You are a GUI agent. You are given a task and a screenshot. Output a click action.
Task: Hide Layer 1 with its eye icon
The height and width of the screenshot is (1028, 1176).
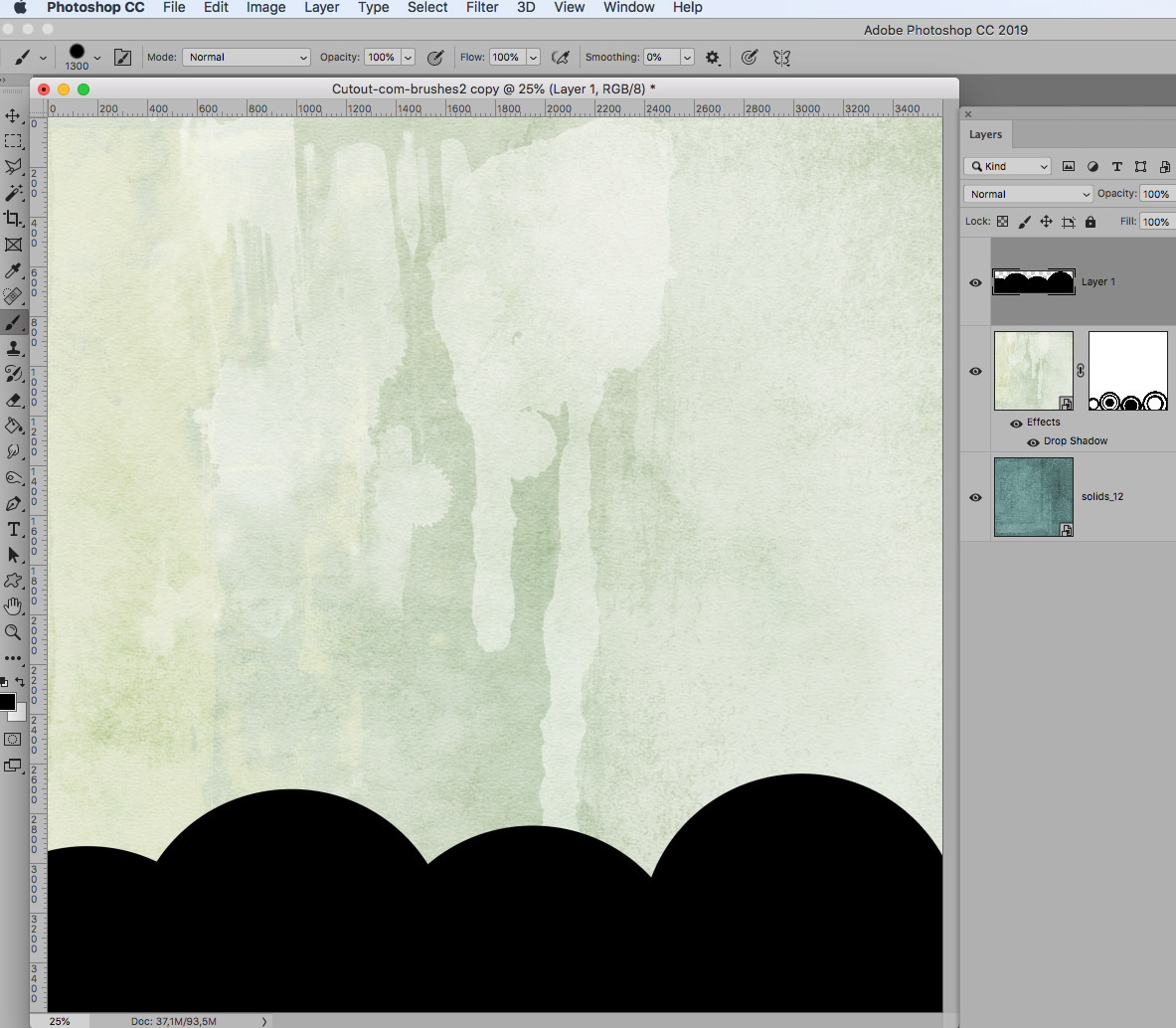[975, 282]
